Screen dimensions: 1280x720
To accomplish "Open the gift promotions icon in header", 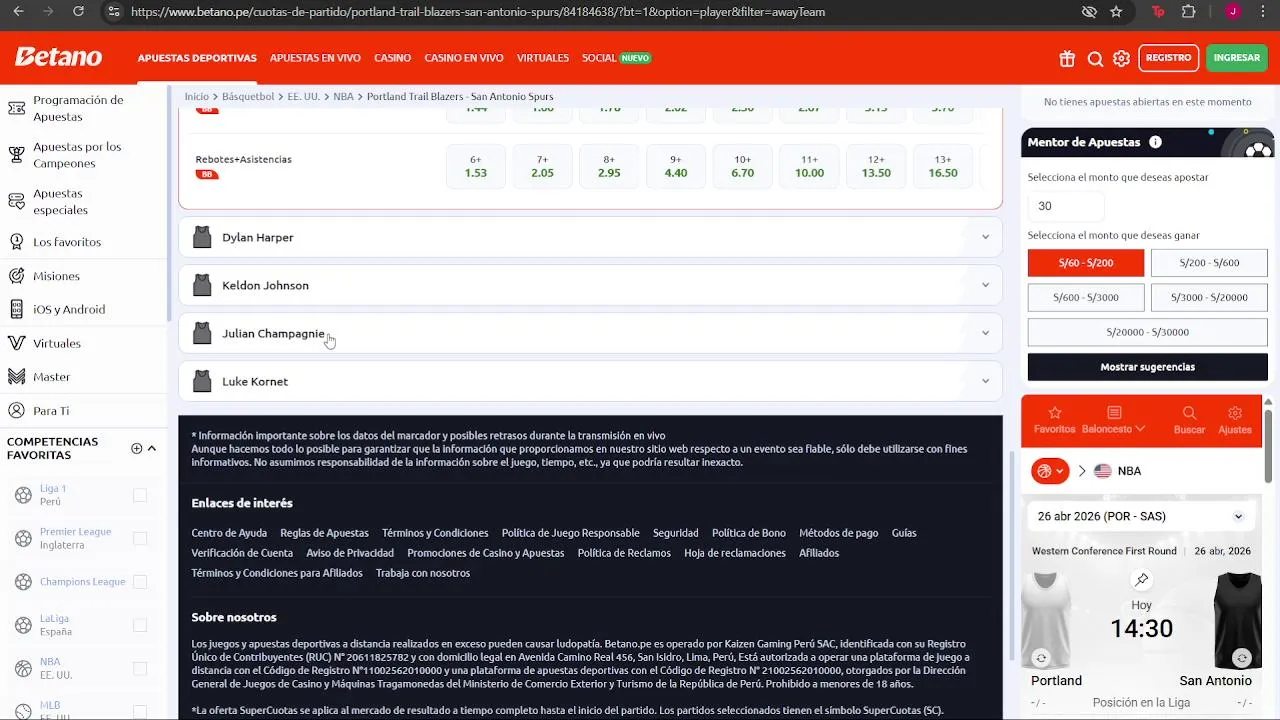I will click(x=1067, y=58).
